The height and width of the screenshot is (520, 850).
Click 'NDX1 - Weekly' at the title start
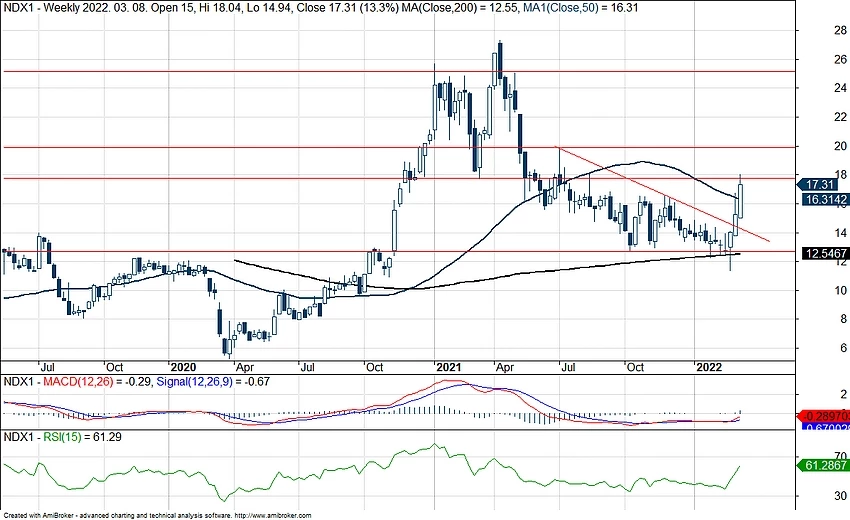coord(41,8)
